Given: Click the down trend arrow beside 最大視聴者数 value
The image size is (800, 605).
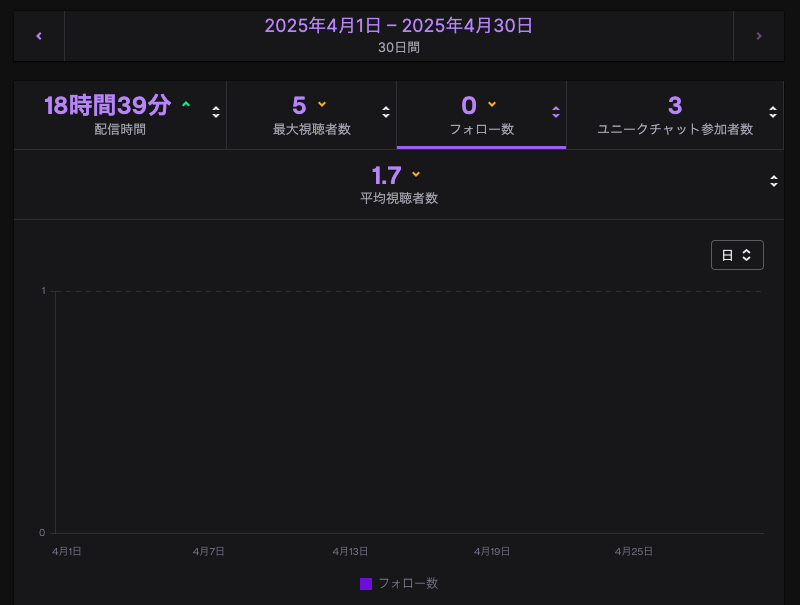Looking at the screenshot, I should click(322, 104).
